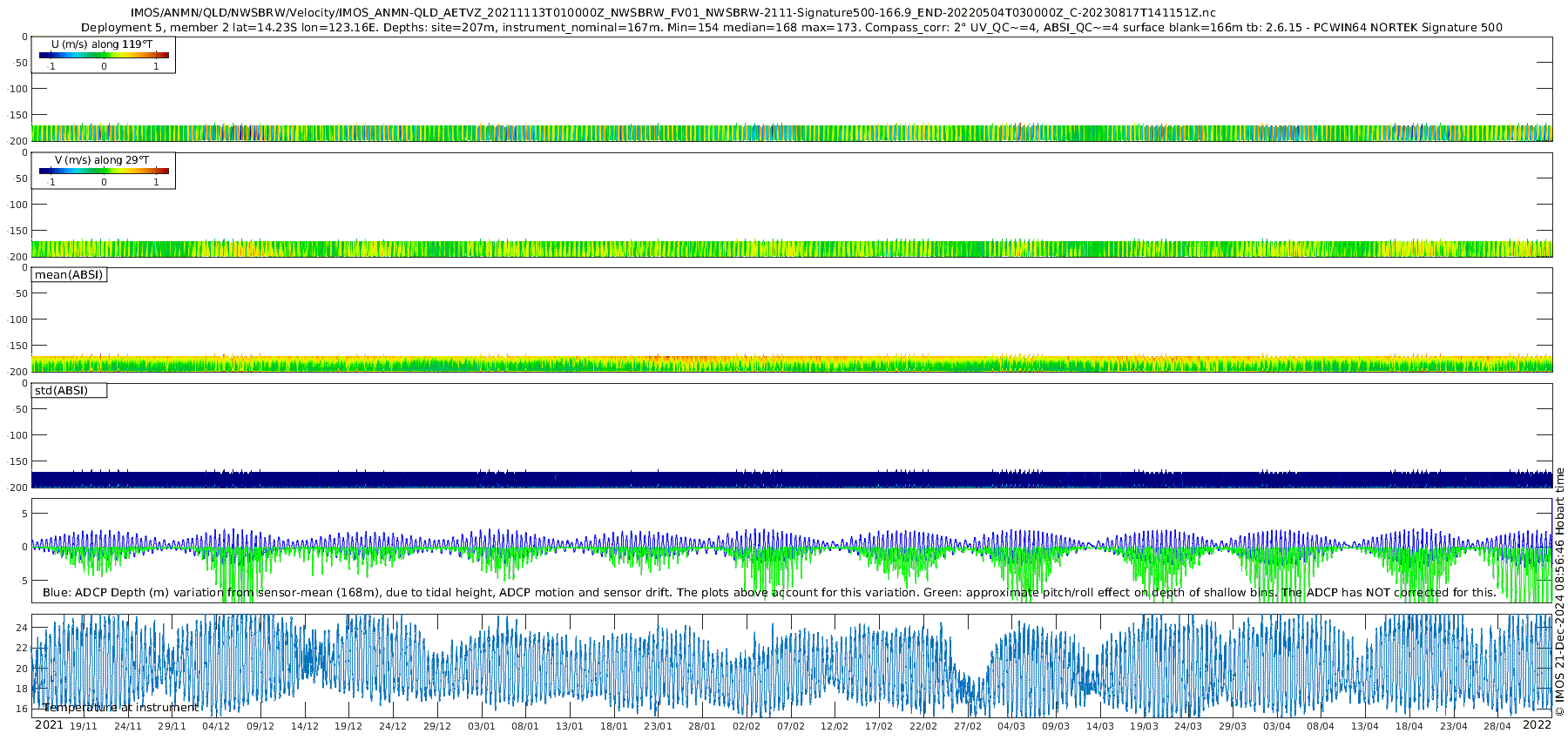Click the 'U (m/s) along 119°T' legend title

[x=102, y=44]
